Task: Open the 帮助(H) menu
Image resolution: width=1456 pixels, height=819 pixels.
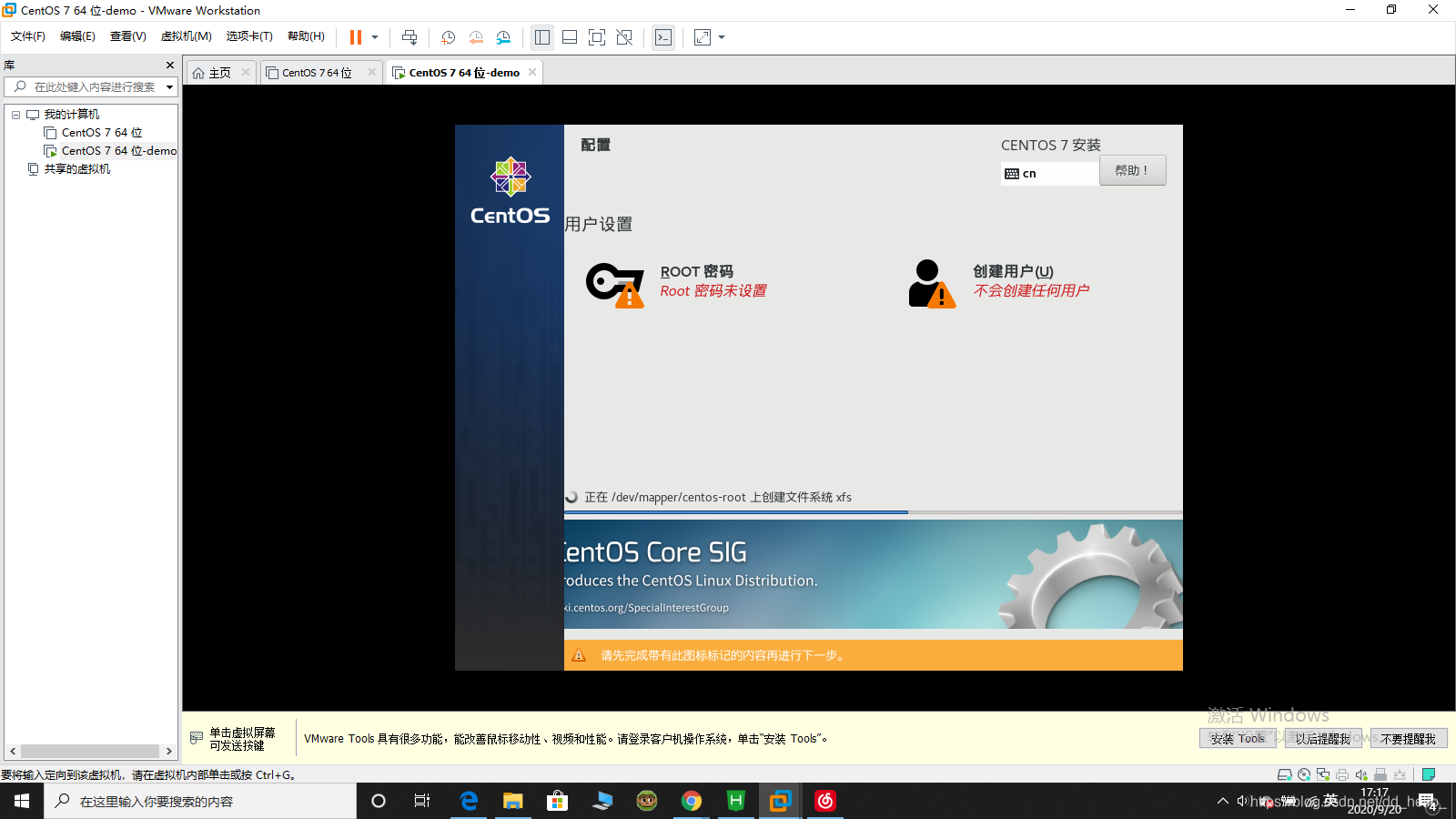Action: [x=306, y=36]
